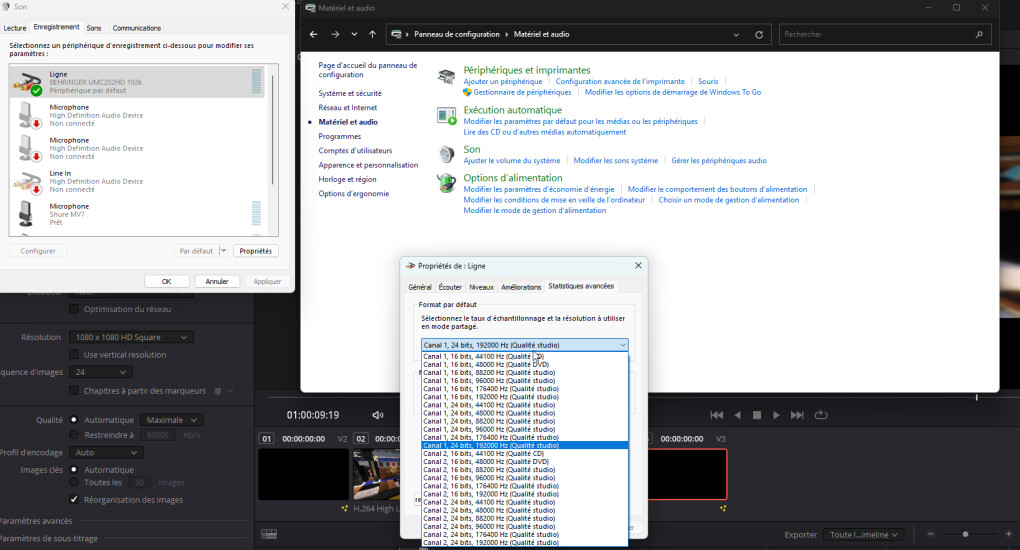The image size is (1020, 550).
Task: Open the Périphériques et imprimantes printer icon
Action: coord(446,76)
